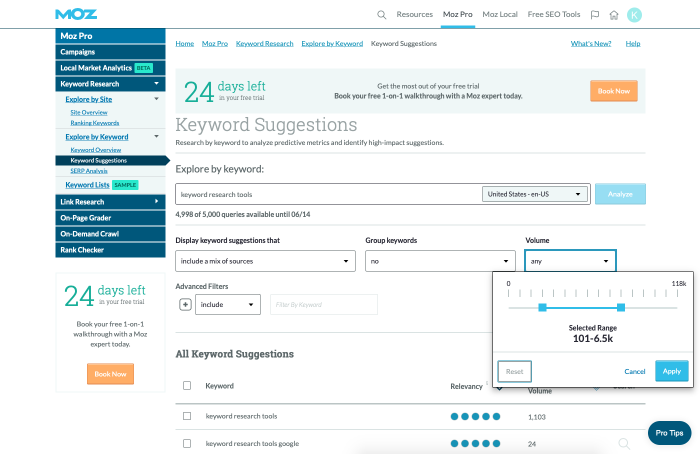The image size is (700, 454).
Task: Follow the Home breadcrumb link
Action: coord(184,43)
